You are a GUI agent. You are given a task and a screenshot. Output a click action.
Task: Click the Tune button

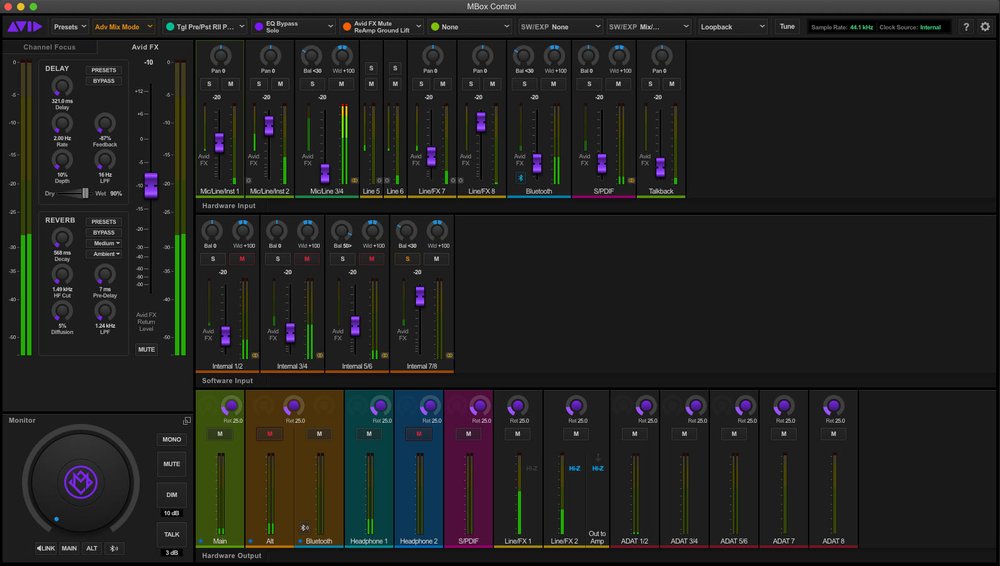(787, 27)
